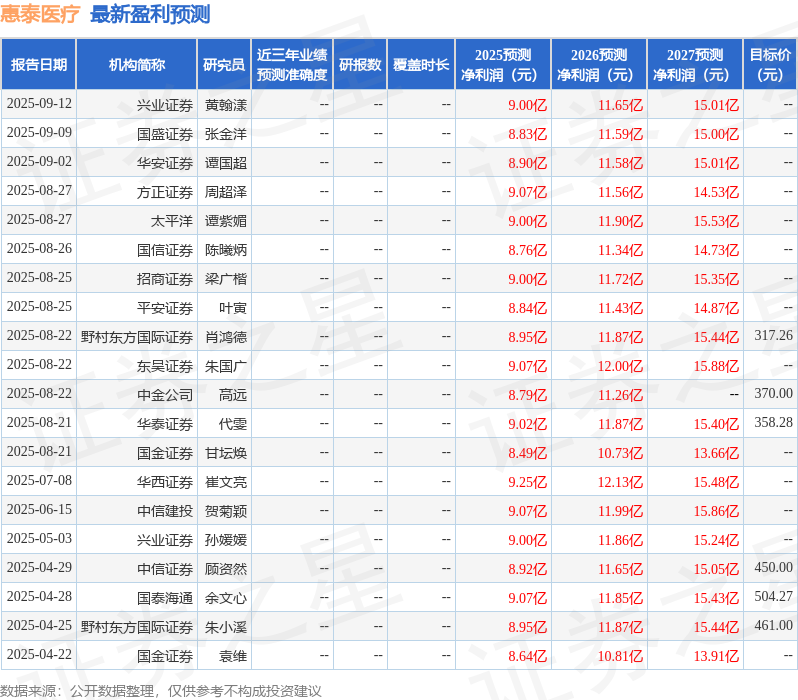Image resolution: width=798 pixels, height=700 pixels.
Task: Click the target price 504.27
Action: pos(773,597)
